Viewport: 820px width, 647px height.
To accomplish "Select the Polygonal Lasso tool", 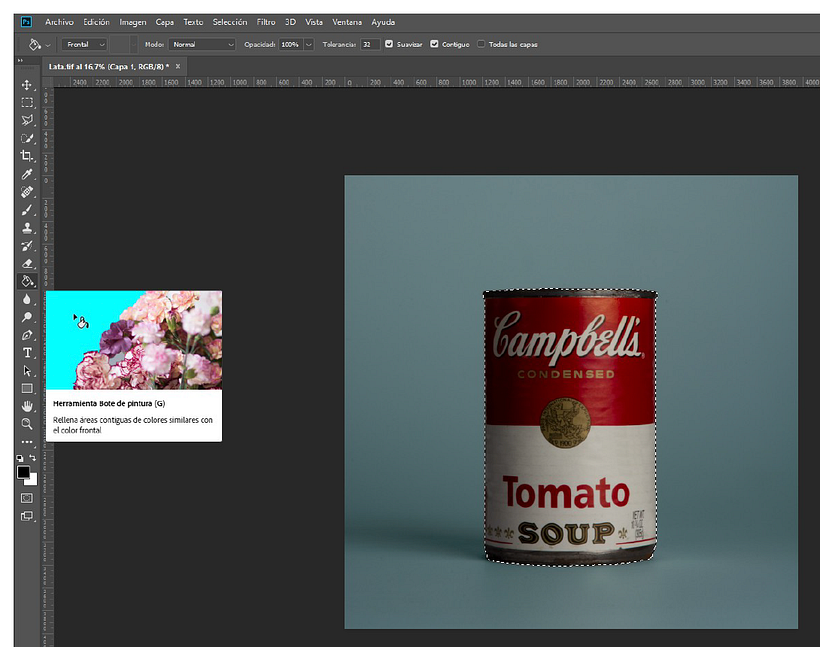I will pyautogui.click(x=27, y=120).
